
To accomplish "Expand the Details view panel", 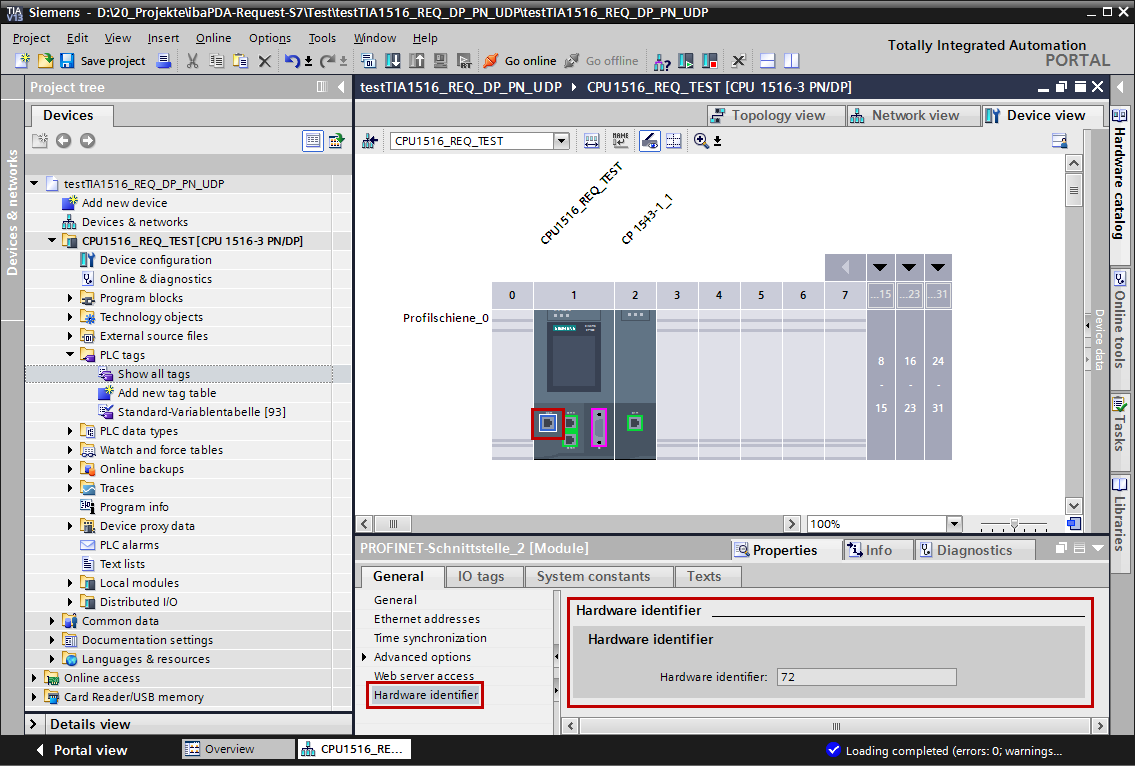I will tap(35, 724).
